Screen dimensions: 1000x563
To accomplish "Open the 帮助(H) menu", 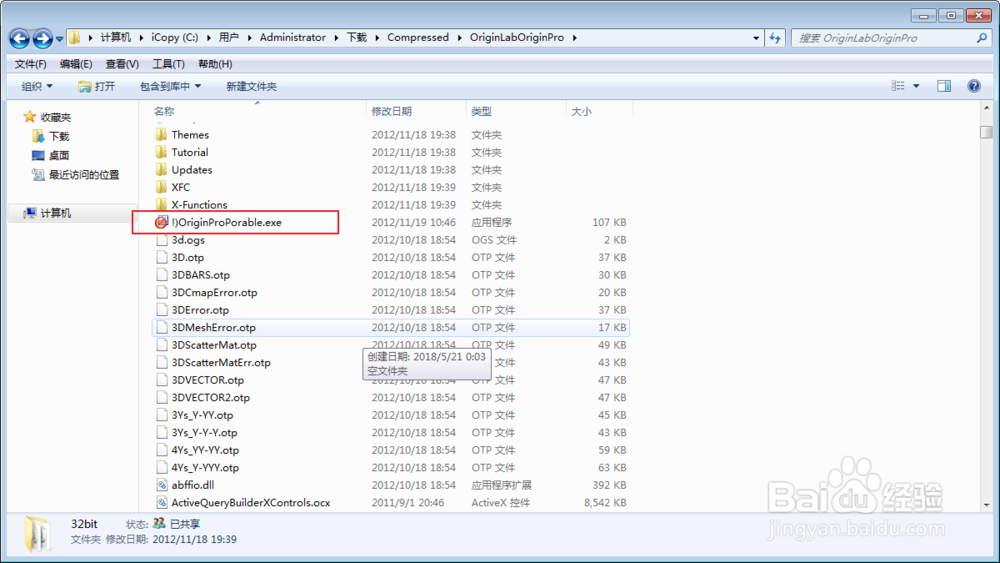I will pyautogui.click(x=215, y=64).
